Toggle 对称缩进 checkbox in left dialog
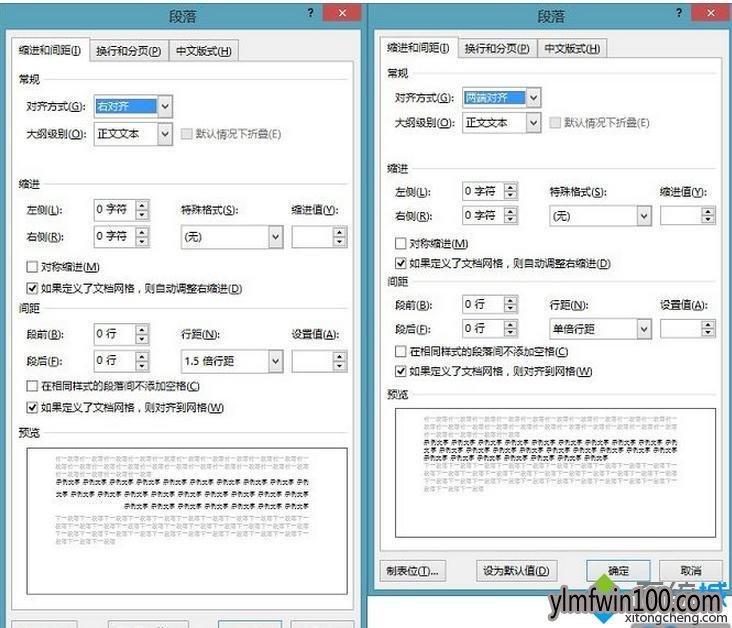This screenshot has height=628, width=732. tap(32, 267)
